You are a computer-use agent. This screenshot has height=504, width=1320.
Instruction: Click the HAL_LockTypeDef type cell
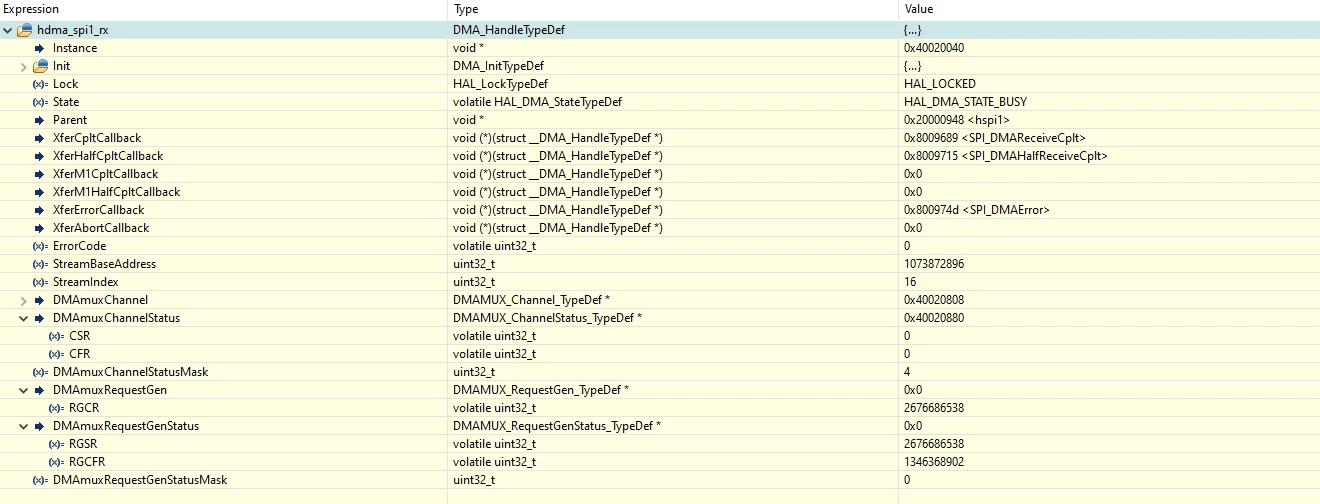(x=500, y=84)
